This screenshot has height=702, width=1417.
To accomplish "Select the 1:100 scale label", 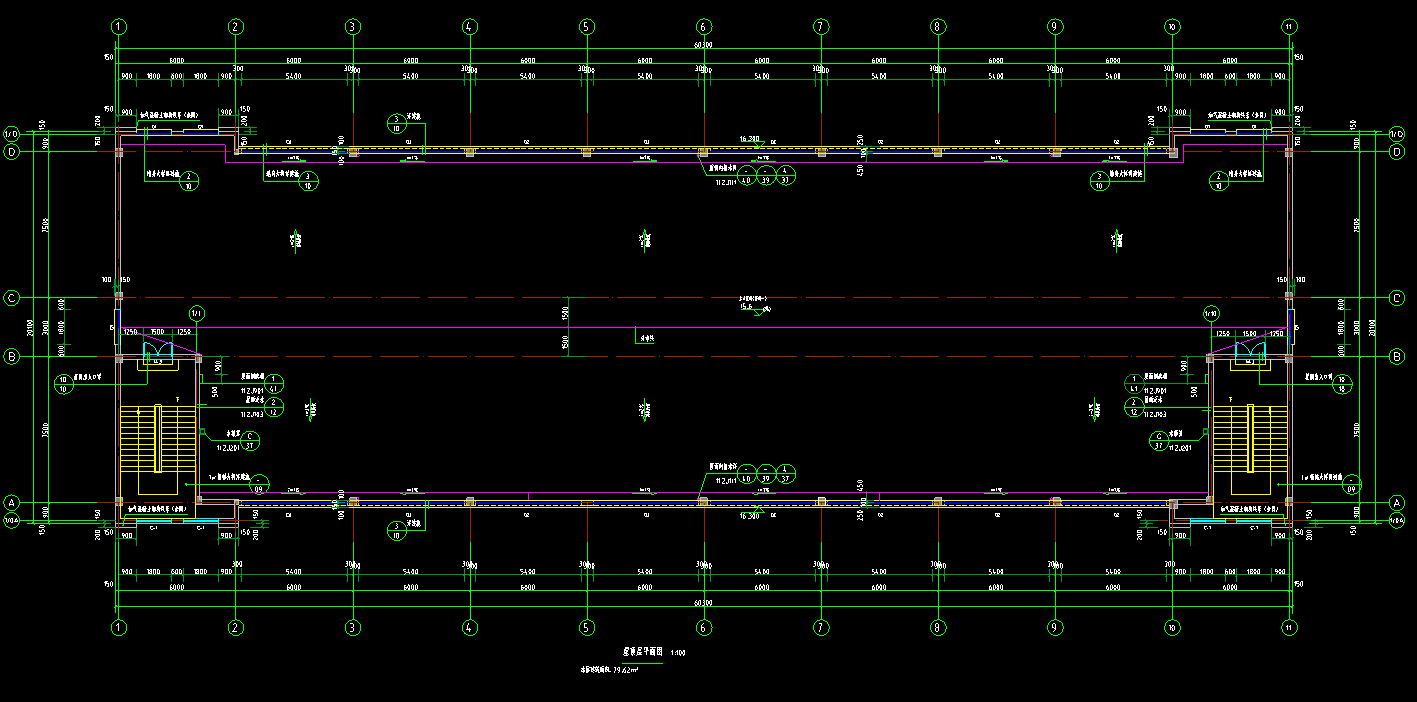I will pyautogui.click(x=678, y=653).
